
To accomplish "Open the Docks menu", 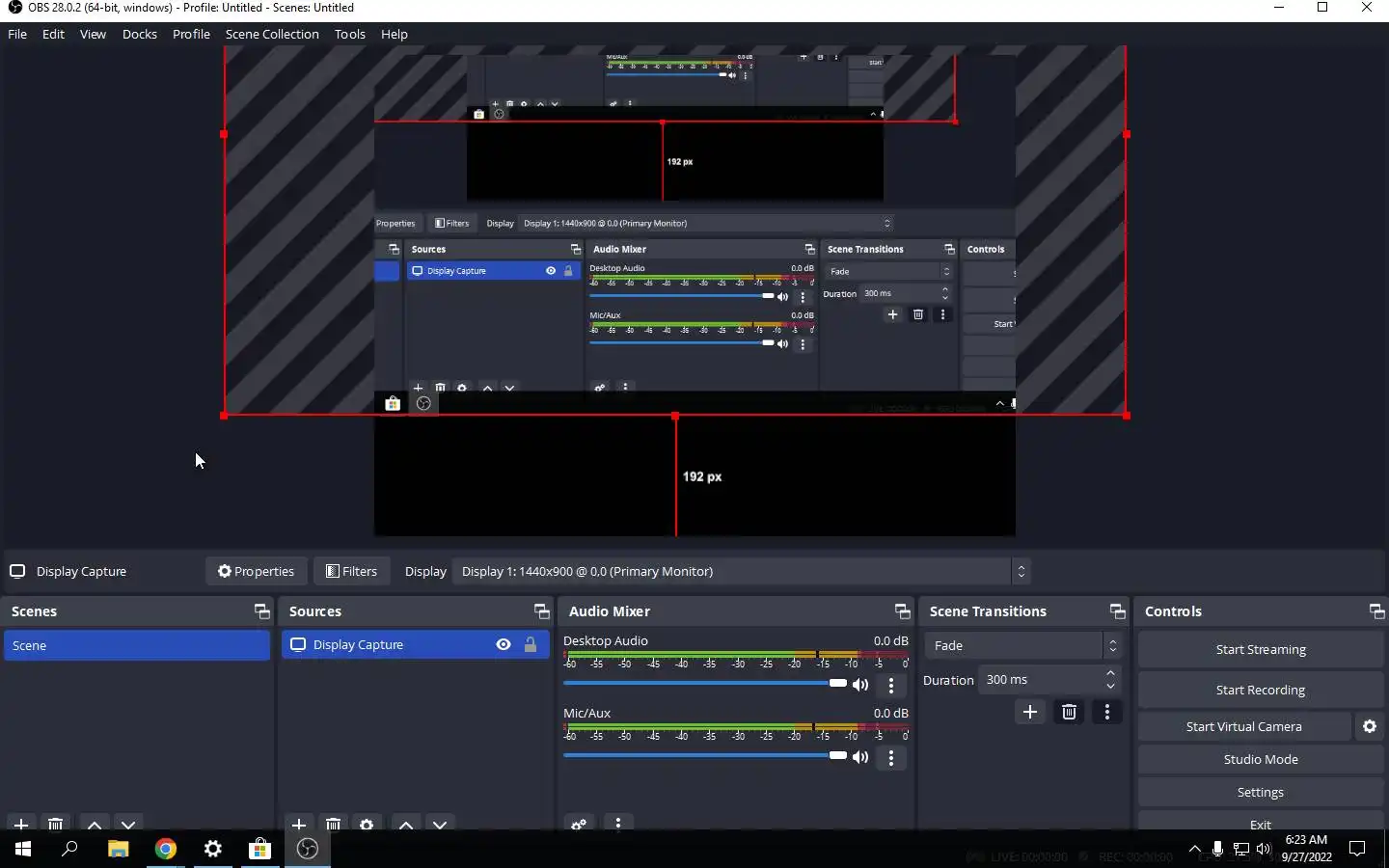I will click(140, 34).
